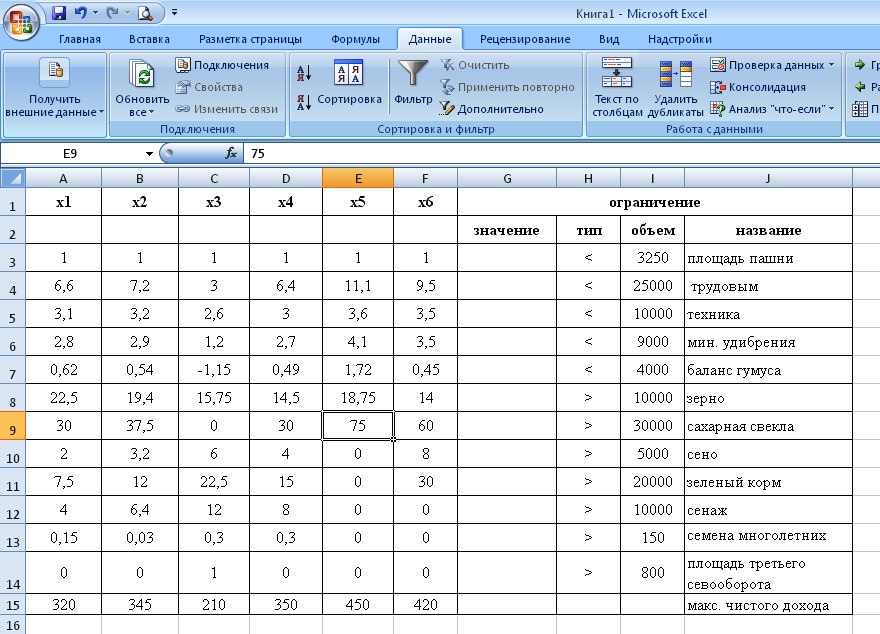The width and height of the screenshot is (880, 634).
Task: Select the Данные tab
Action: [x=430, y=39]
